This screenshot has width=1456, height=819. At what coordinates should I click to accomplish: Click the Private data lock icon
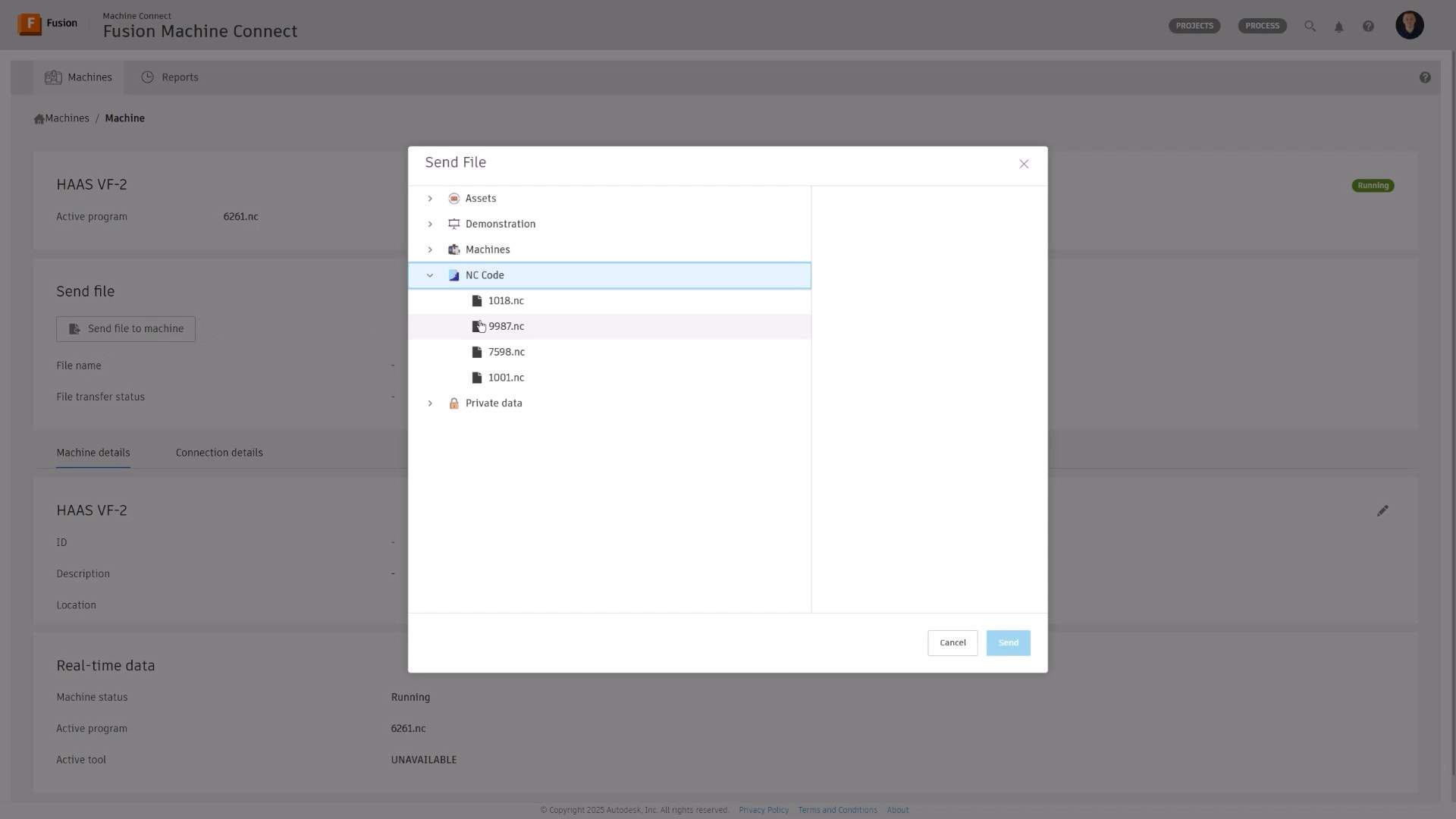(453, 403)
